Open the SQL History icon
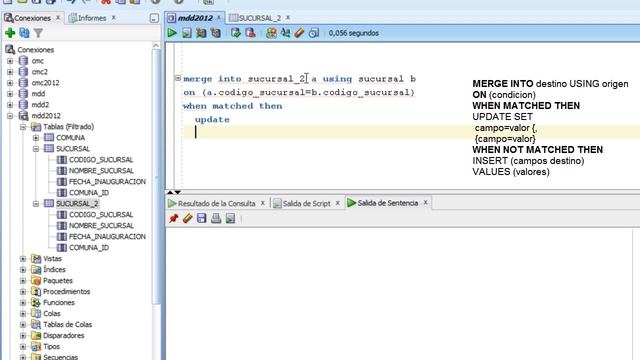The width and height of the screenshot is (640, 360). coord(313,33)
